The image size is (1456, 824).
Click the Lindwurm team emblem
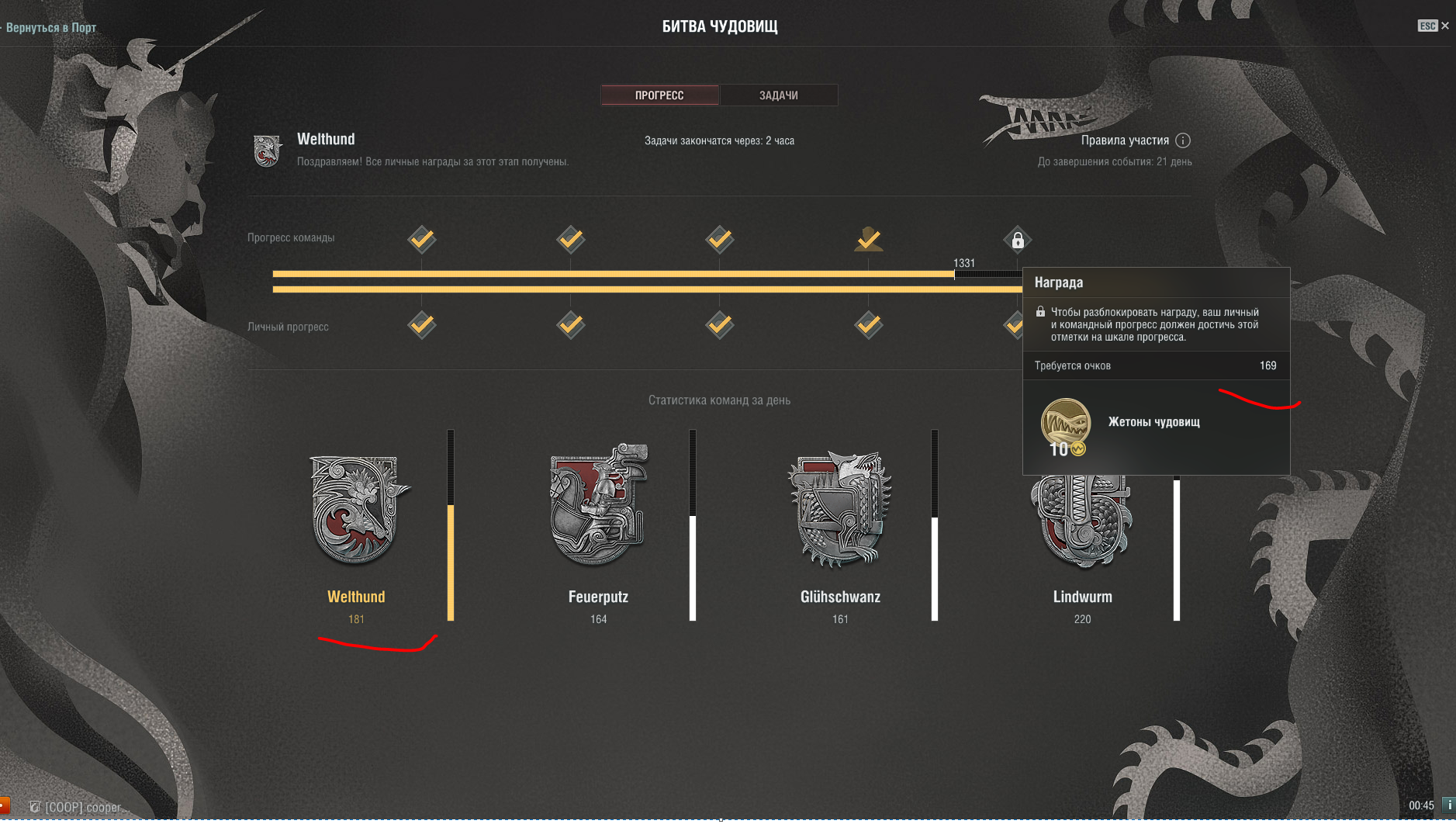coord(1081,521)
